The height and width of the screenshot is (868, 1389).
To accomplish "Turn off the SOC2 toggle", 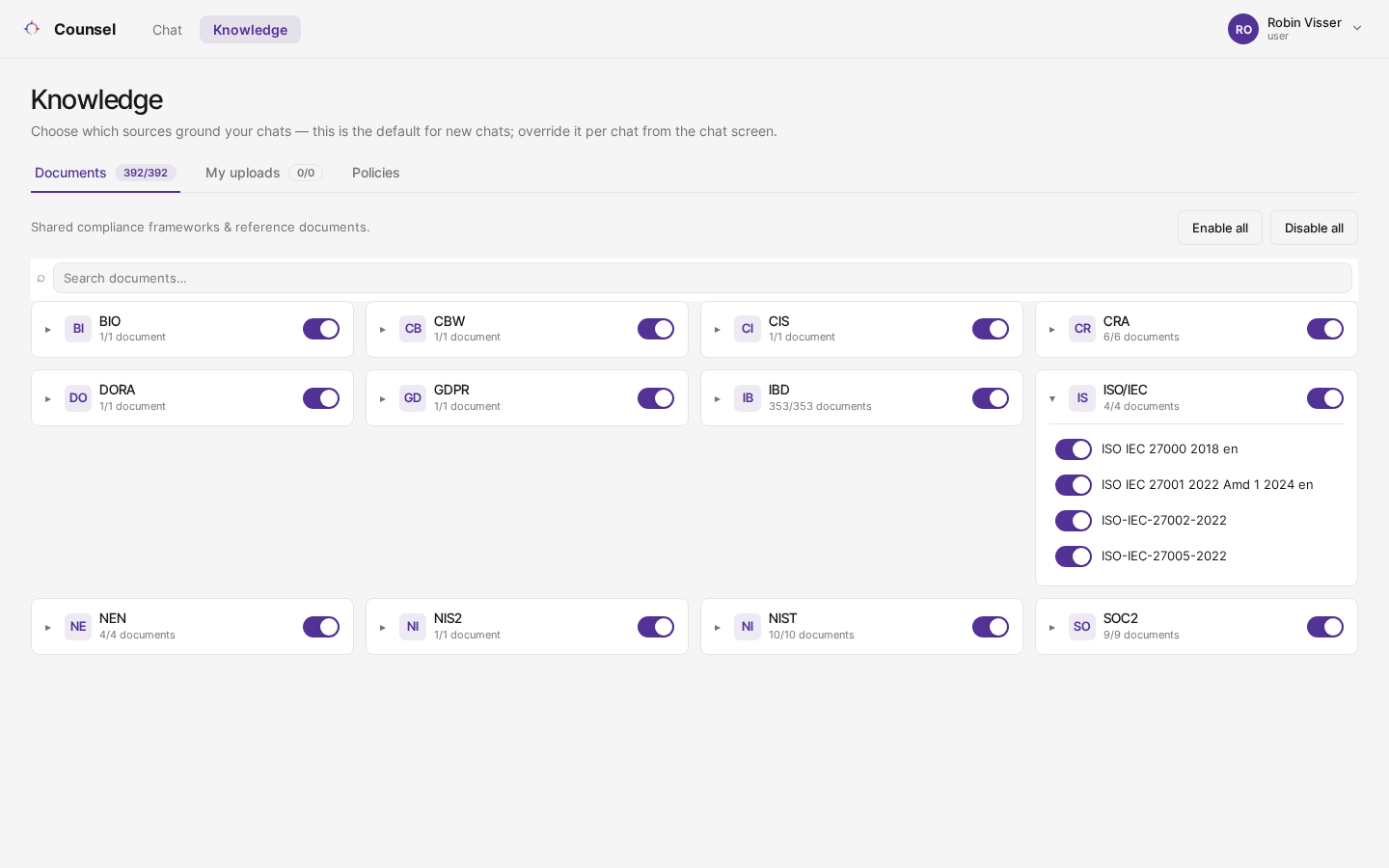I will tap(1325, 627).
